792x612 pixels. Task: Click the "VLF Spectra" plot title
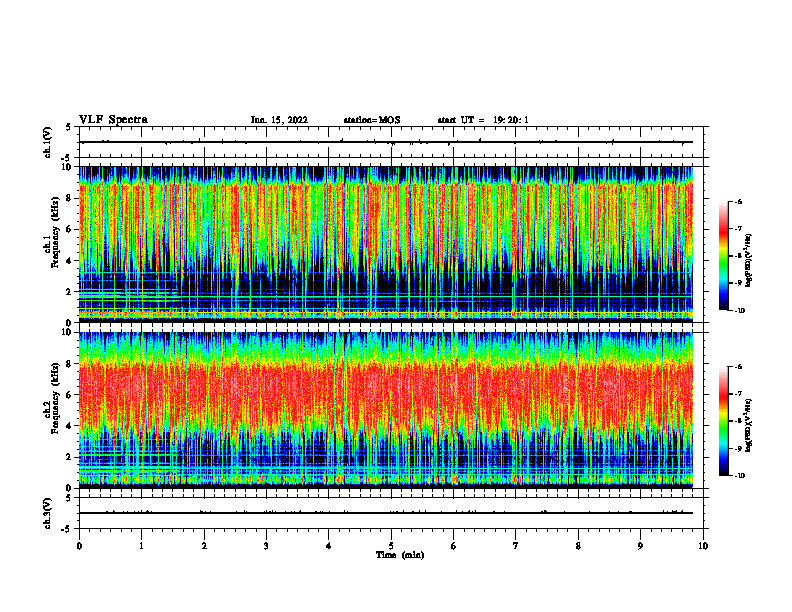click(113, 120)
